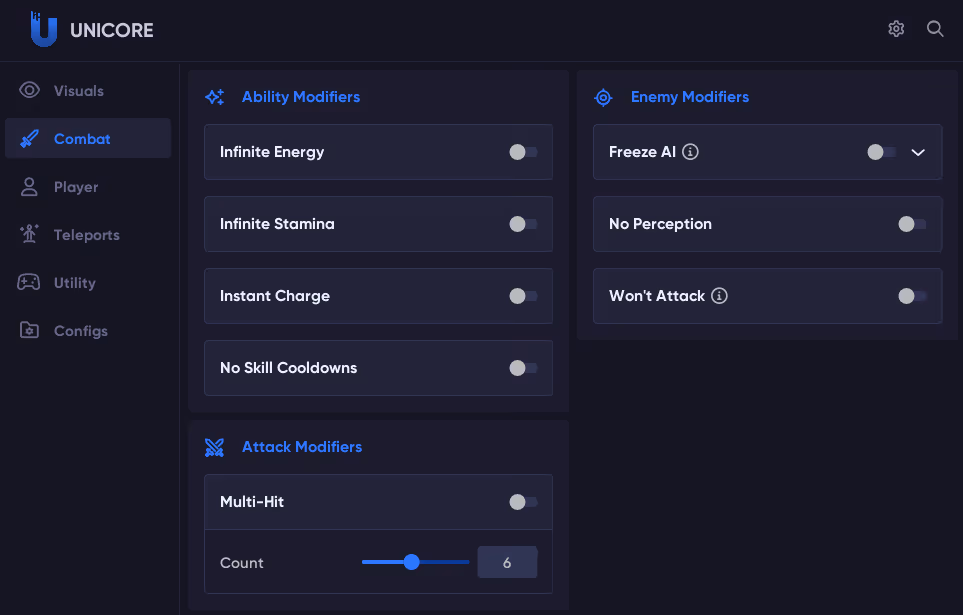Screen dimensions: 963x615
Task: Click the Multi-Hit Count slider handle
Action: 411,562
